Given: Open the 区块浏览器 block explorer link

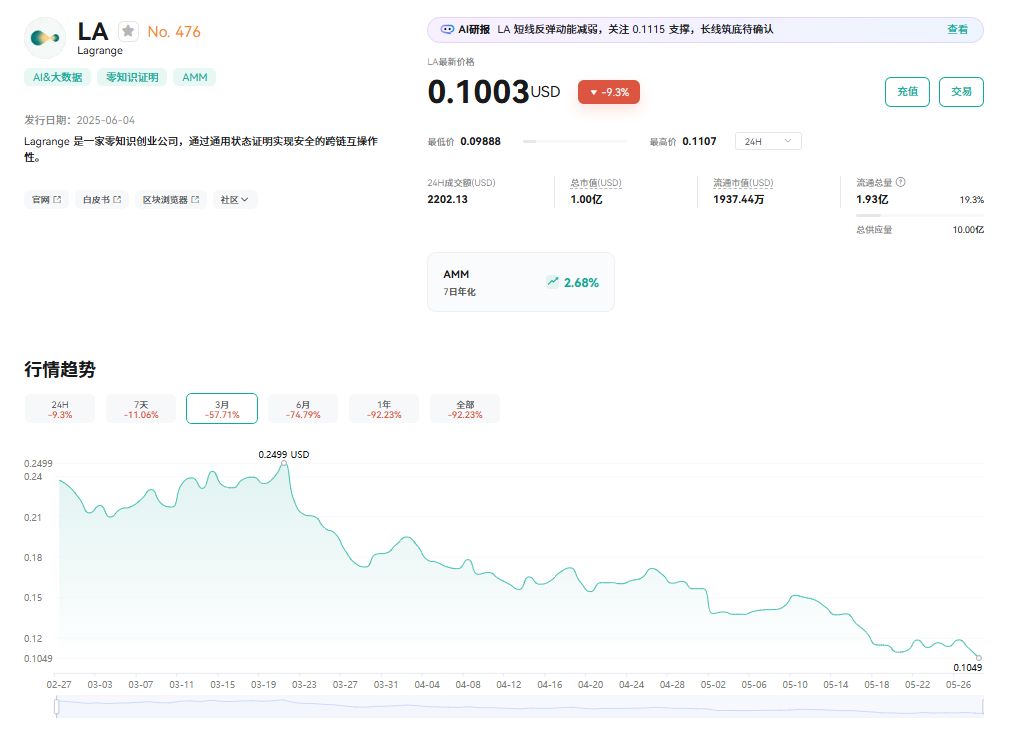Looking at the screenshot, I should click(x=171, y=199).
